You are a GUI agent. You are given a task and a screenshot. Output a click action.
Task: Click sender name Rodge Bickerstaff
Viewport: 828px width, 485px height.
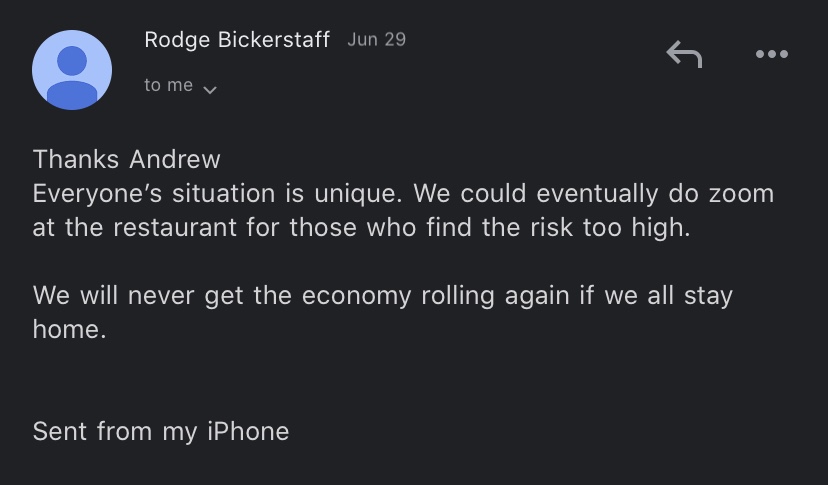pos(237,40)
